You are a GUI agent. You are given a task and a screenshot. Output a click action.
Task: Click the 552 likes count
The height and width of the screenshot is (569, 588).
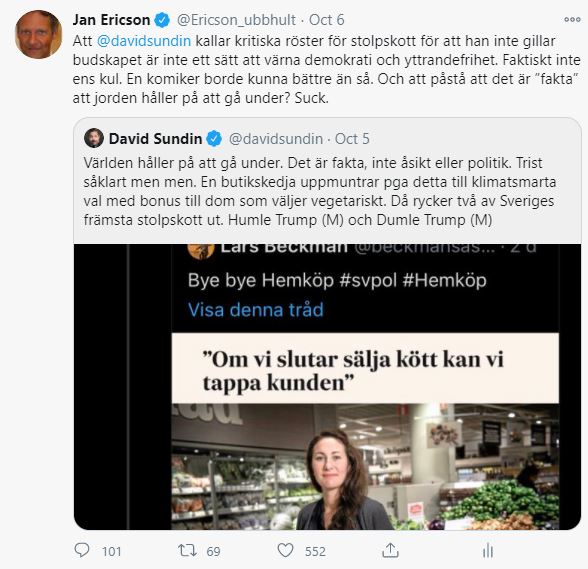coord(315,551)
